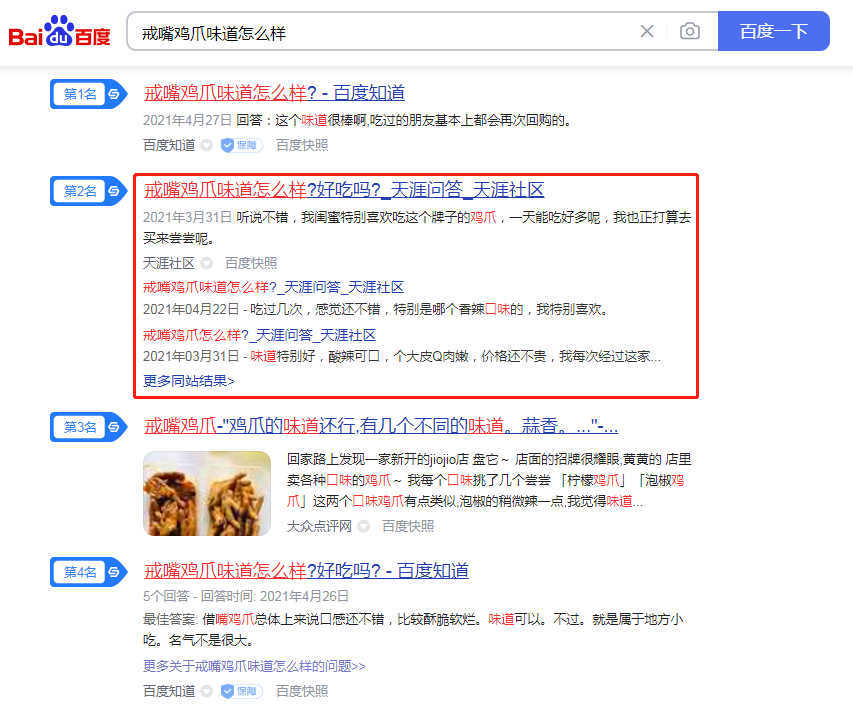853x708 pixels.
Task: Click the 第2名 rank badge
Action: (x=88, y=191)
